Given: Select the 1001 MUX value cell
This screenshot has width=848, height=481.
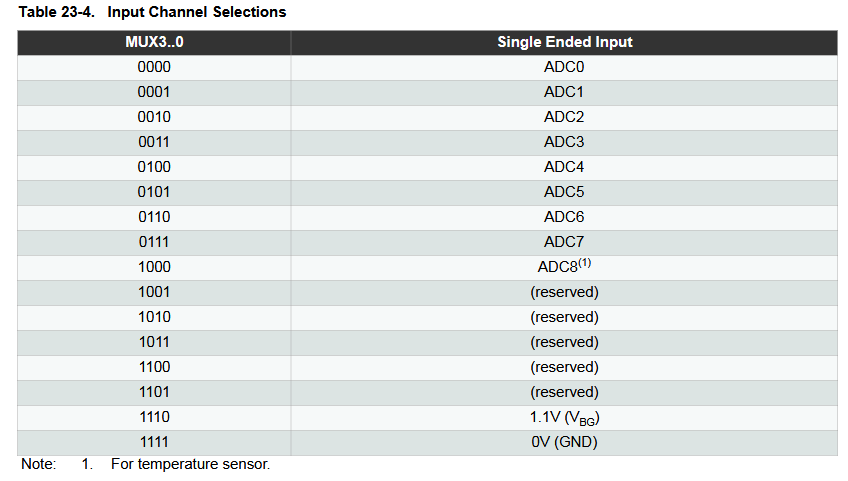Looking at the screenshot, I should (154, 292).
